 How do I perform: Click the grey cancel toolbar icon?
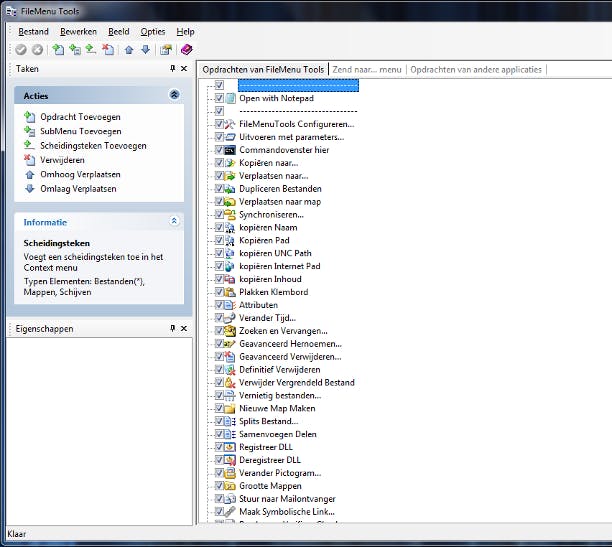pyautogui.click(x=37, y=50)
